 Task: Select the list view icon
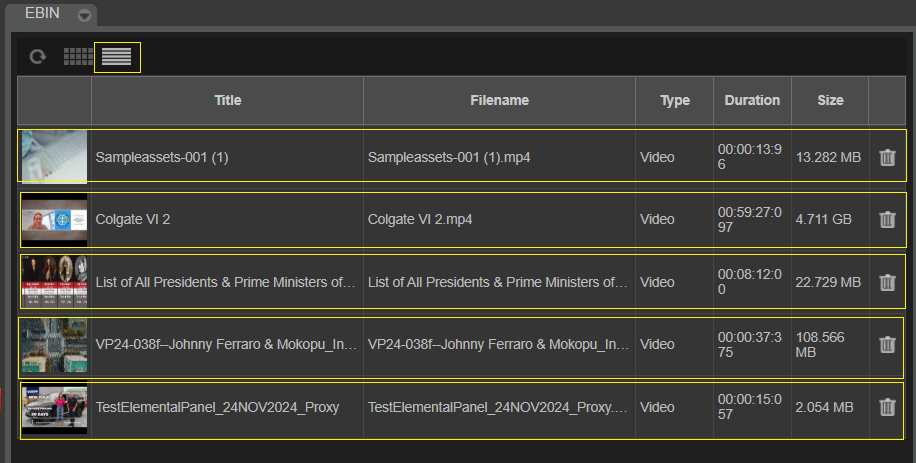[x=117, y=57]
